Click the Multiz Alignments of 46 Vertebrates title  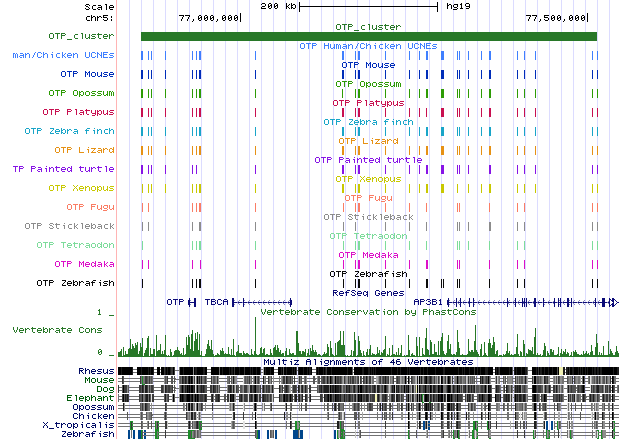pyautogui.click(x=367, y=361)
